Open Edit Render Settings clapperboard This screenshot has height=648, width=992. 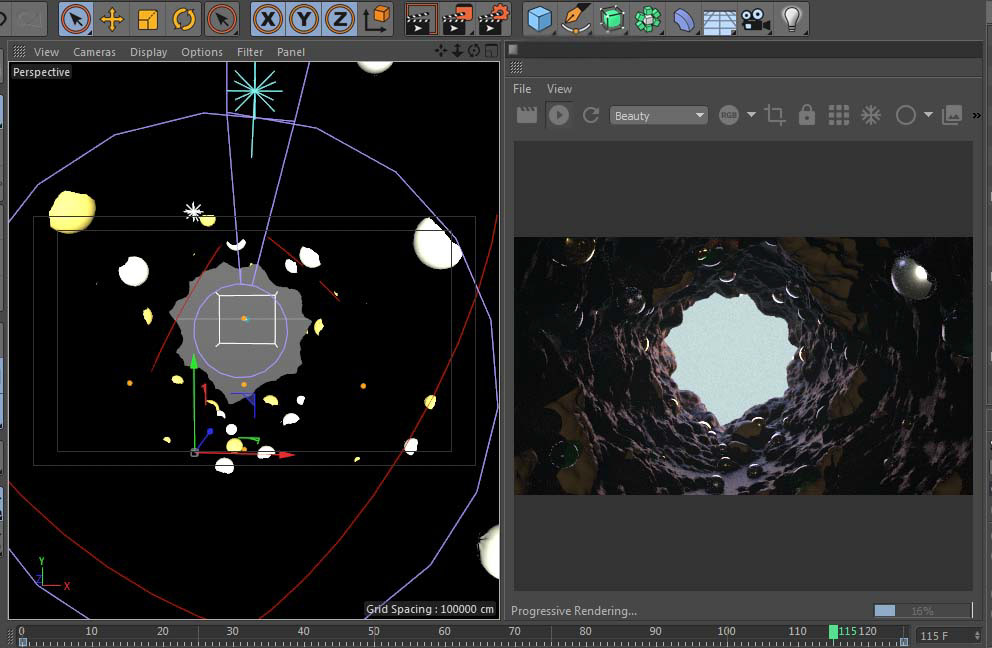point(493,19)
